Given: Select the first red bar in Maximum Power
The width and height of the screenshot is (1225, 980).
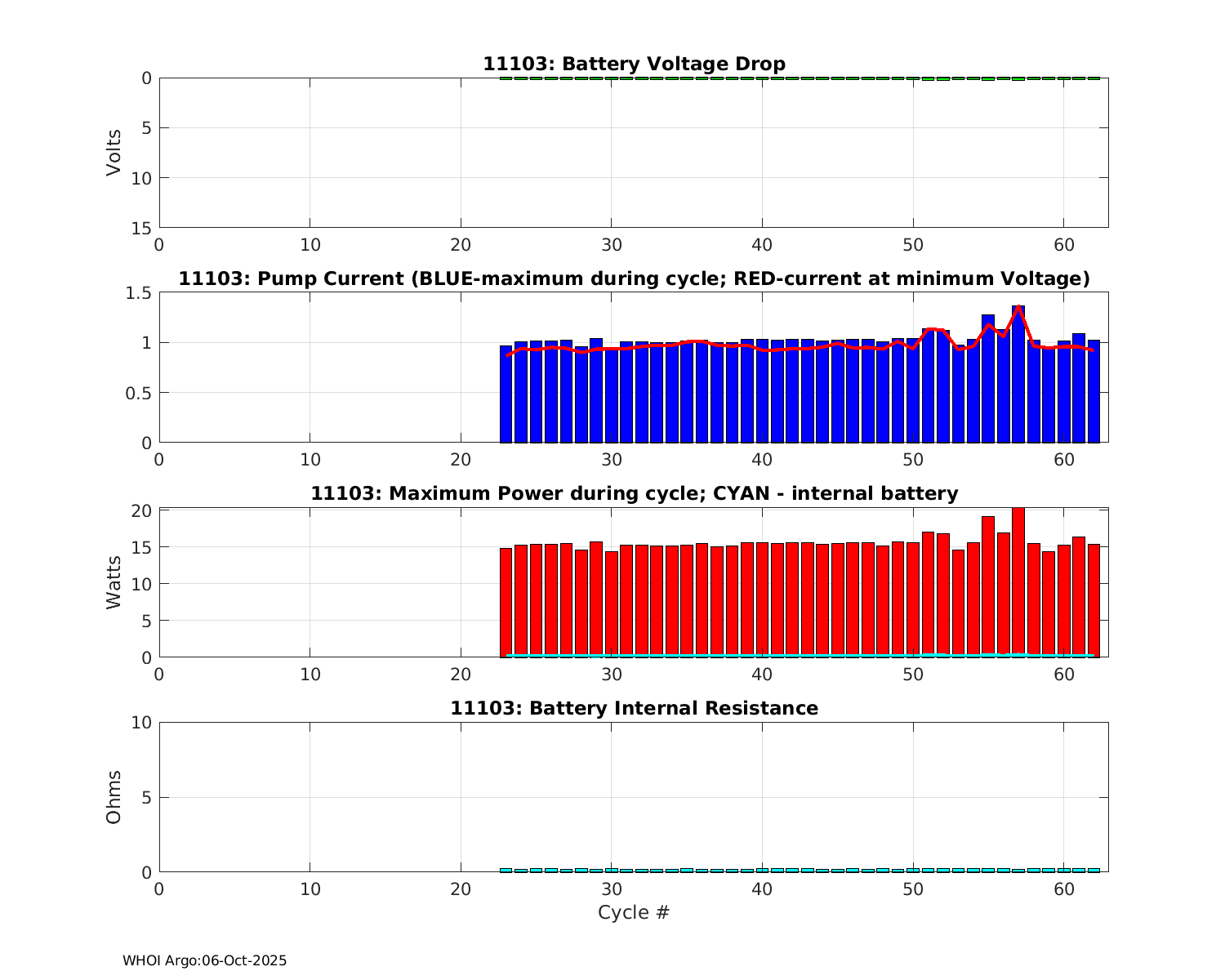Looking at the screenshot, I should point(506,603).
